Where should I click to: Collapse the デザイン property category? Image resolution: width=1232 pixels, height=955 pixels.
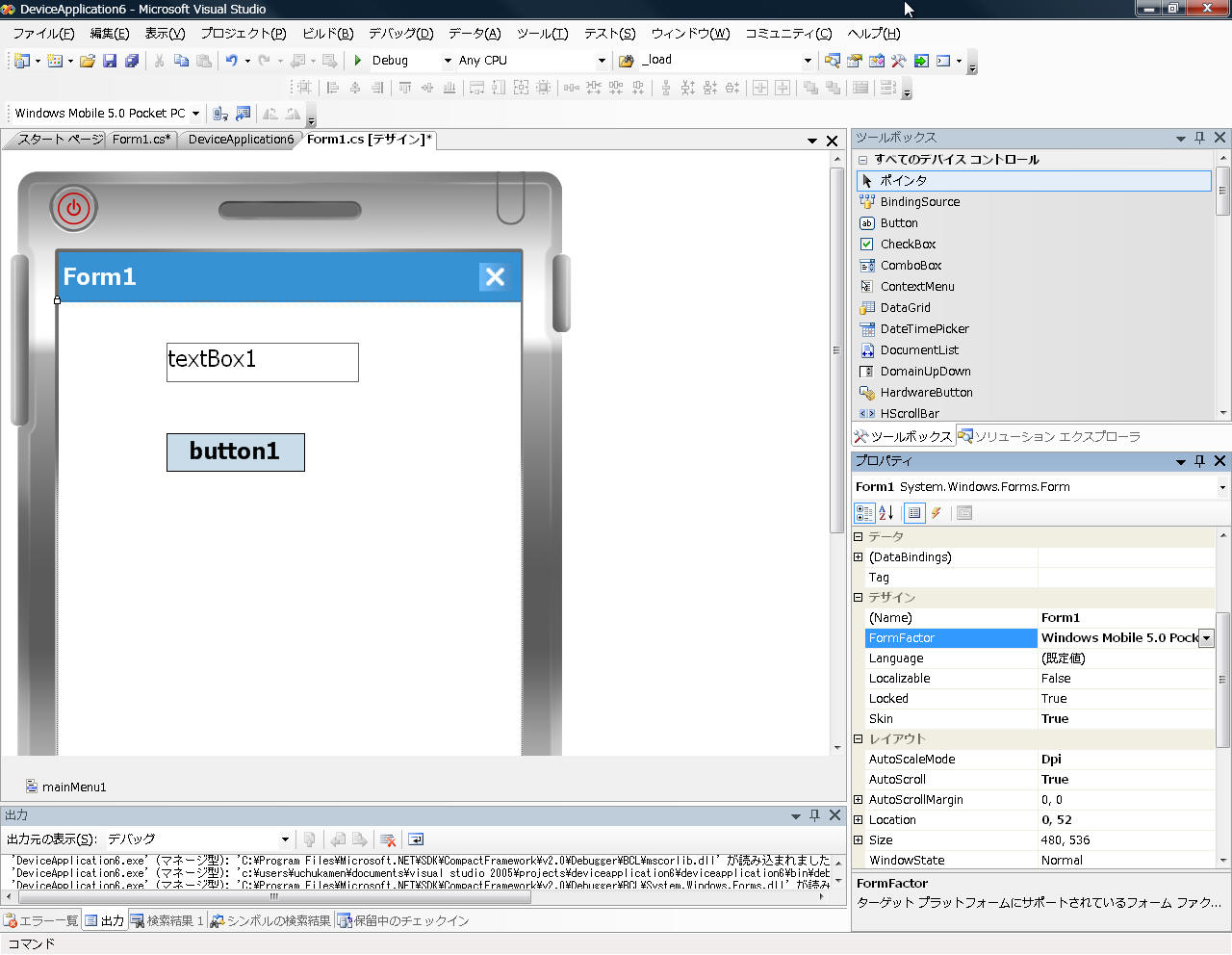coord(859,598)
